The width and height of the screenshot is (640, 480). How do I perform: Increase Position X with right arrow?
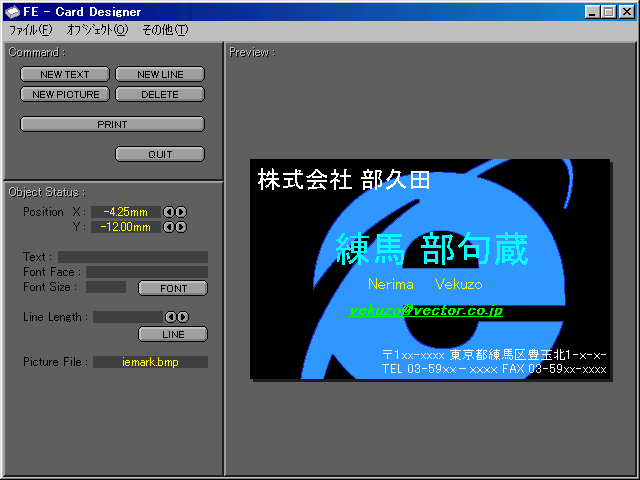(x=181, y=212)
